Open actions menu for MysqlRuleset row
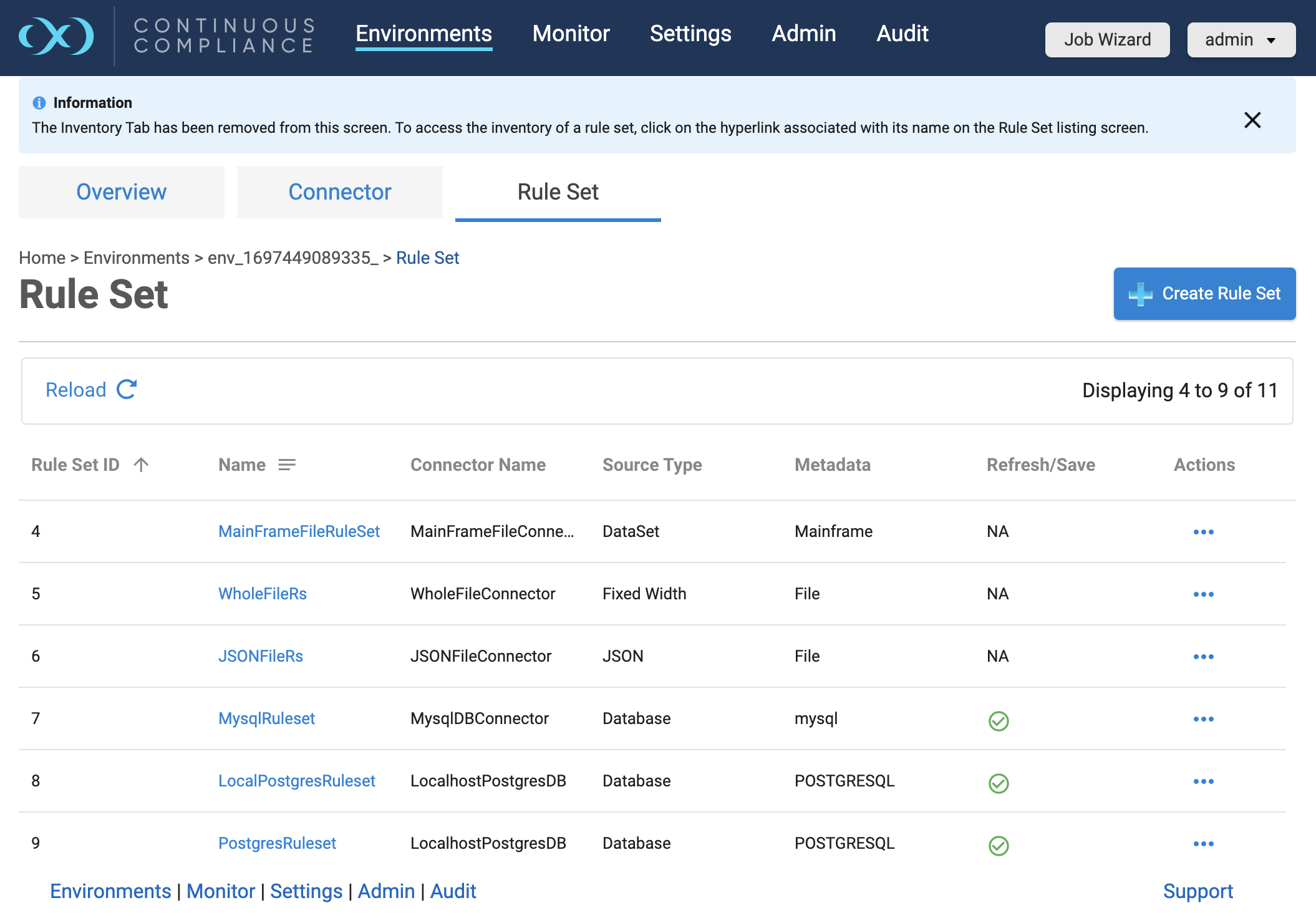The height and width of the screenshot is (923, 1316). click(x=1203, y=719)
